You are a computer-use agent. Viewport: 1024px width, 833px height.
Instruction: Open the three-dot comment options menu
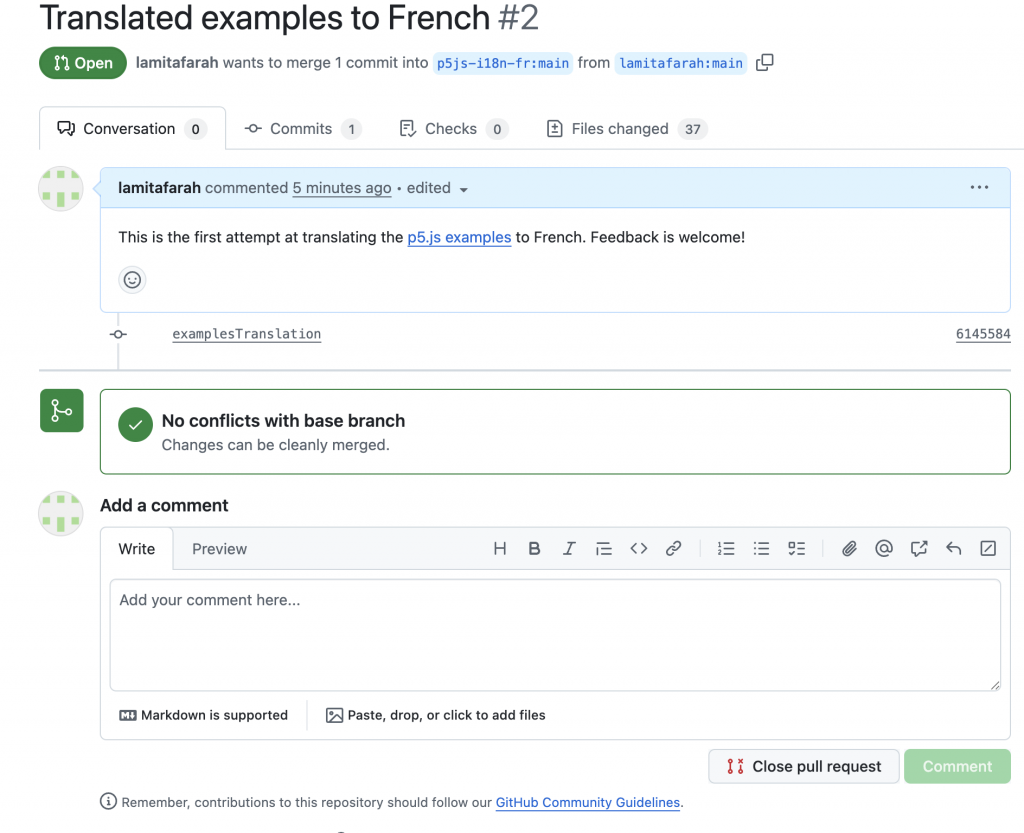[979, 187]
